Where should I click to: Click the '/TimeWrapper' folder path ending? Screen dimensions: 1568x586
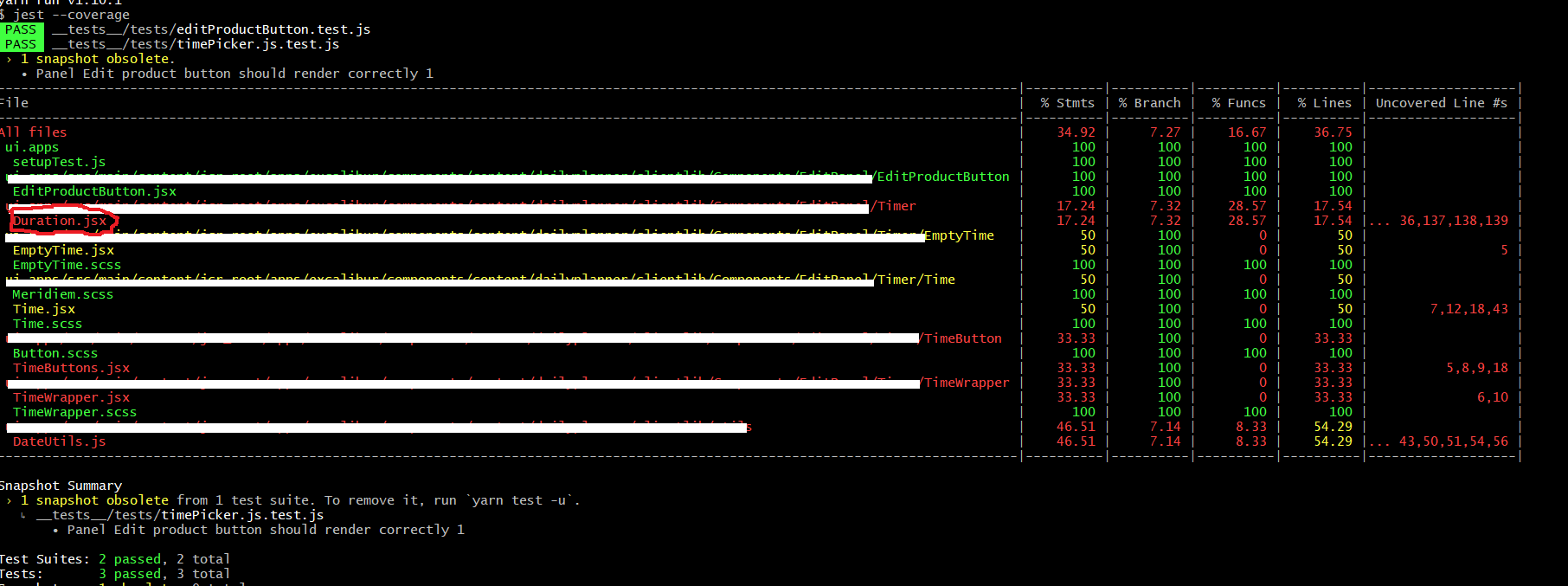(964, 383)
